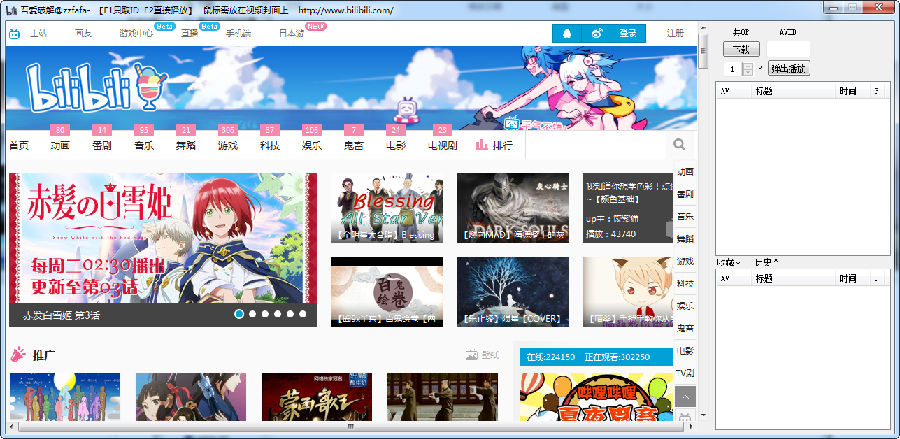
Task: Click the 下载 download button
Action: click(x=741, y=49)
